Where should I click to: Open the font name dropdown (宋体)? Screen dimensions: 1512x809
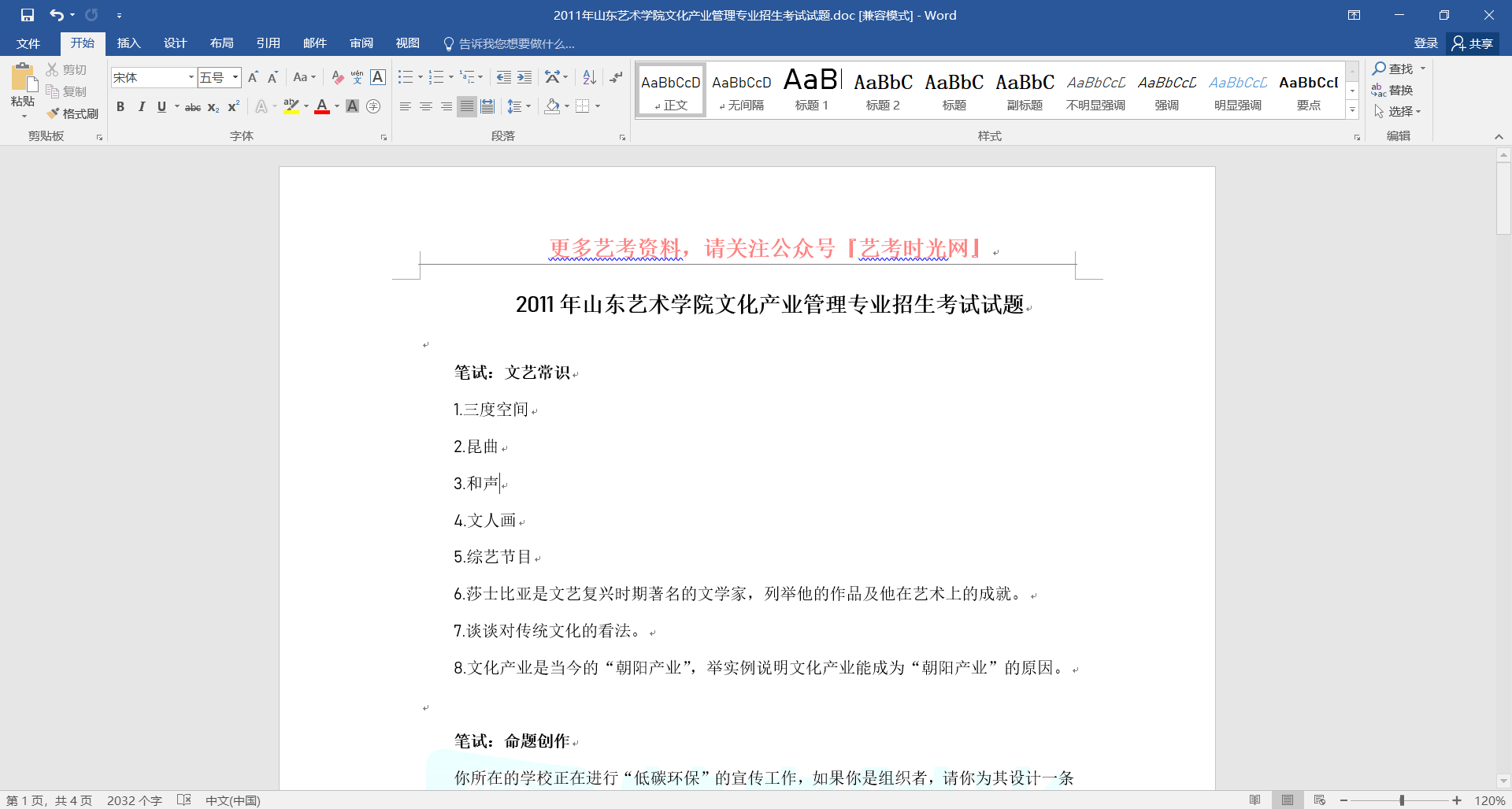(x=191, y=77)
